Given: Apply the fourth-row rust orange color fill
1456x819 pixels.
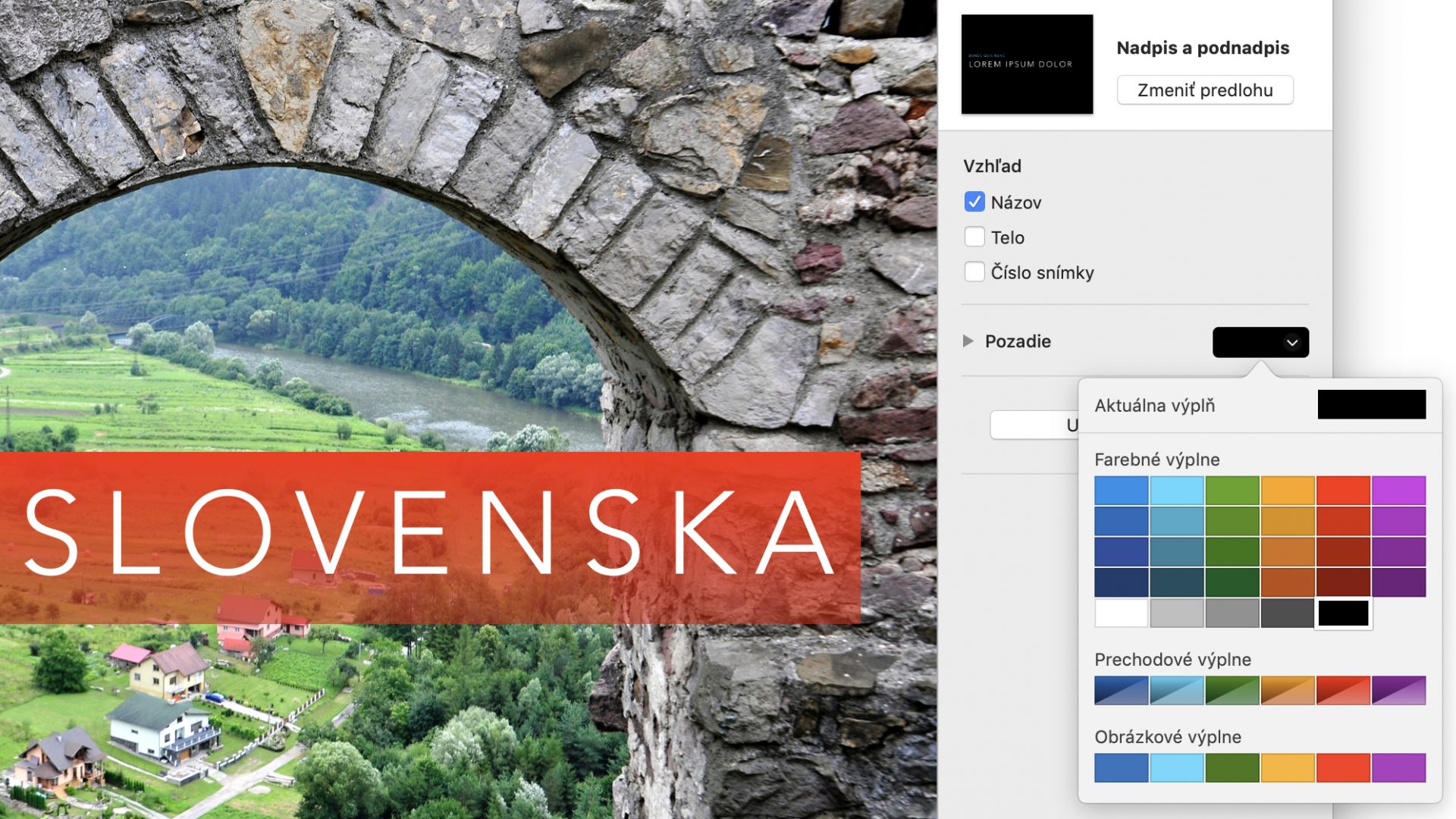Looking at the screenshot, I should (x=1288, y=582).
